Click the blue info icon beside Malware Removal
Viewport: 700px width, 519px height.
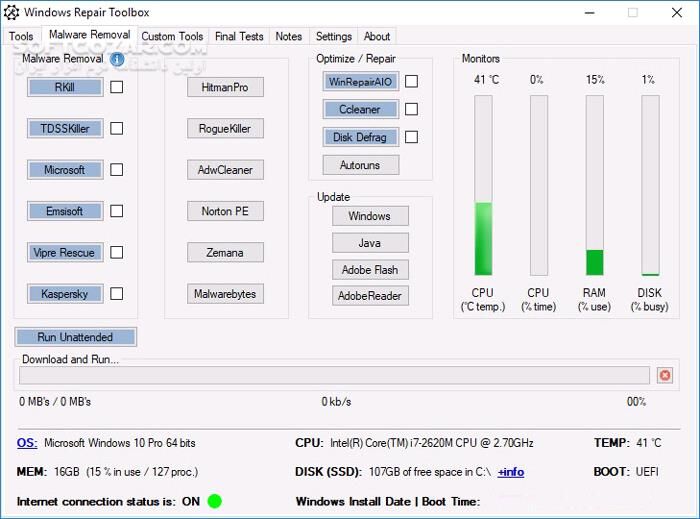[117, 59]
